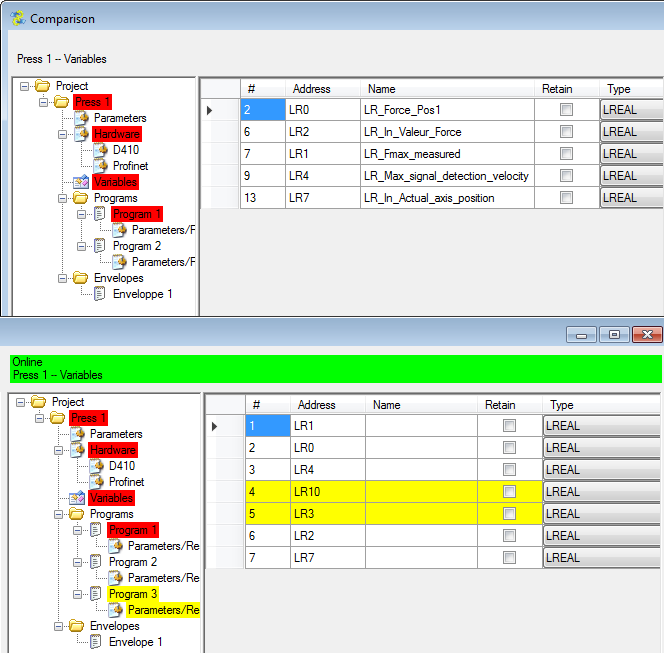Open Type LREAL dropdown for Online LR10 row
Image resolution: width=664 pixels, height=653 pixels.
click(x=602, y=492)
